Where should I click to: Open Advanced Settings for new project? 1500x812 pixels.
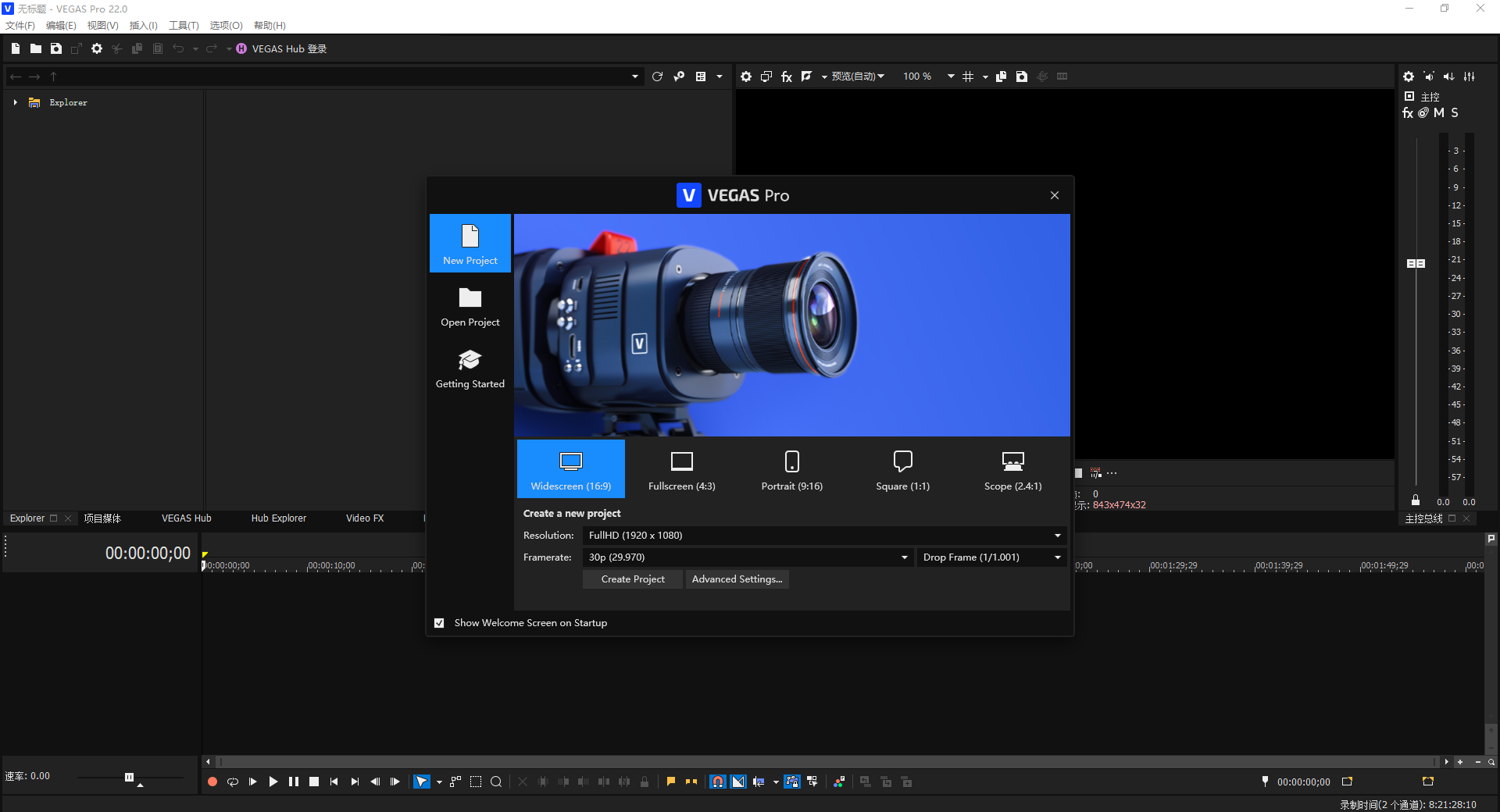(x=737, y=579)
